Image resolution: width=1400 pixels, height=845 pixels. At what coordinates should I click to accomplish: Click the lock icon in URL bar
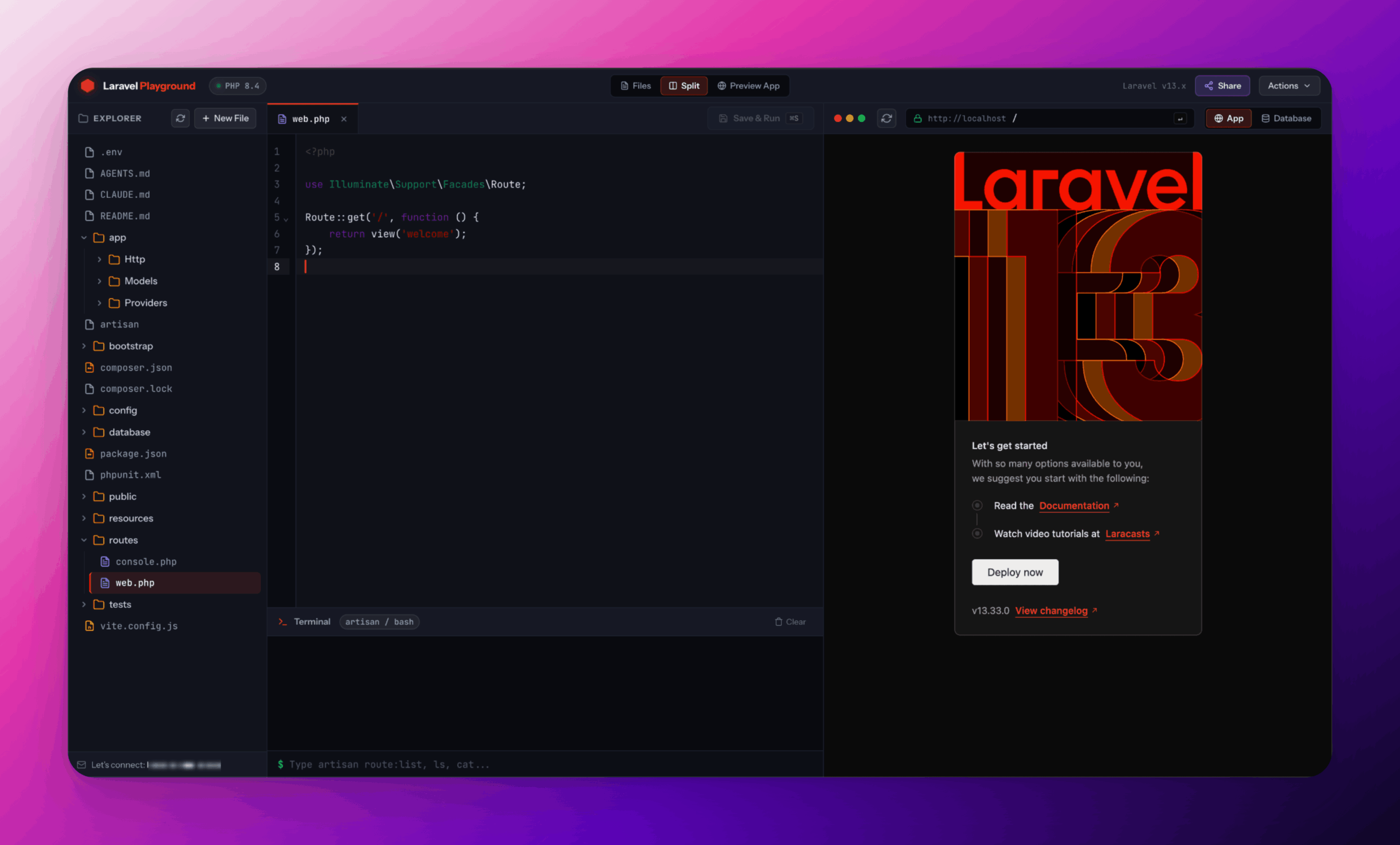(x=917, y=118)
